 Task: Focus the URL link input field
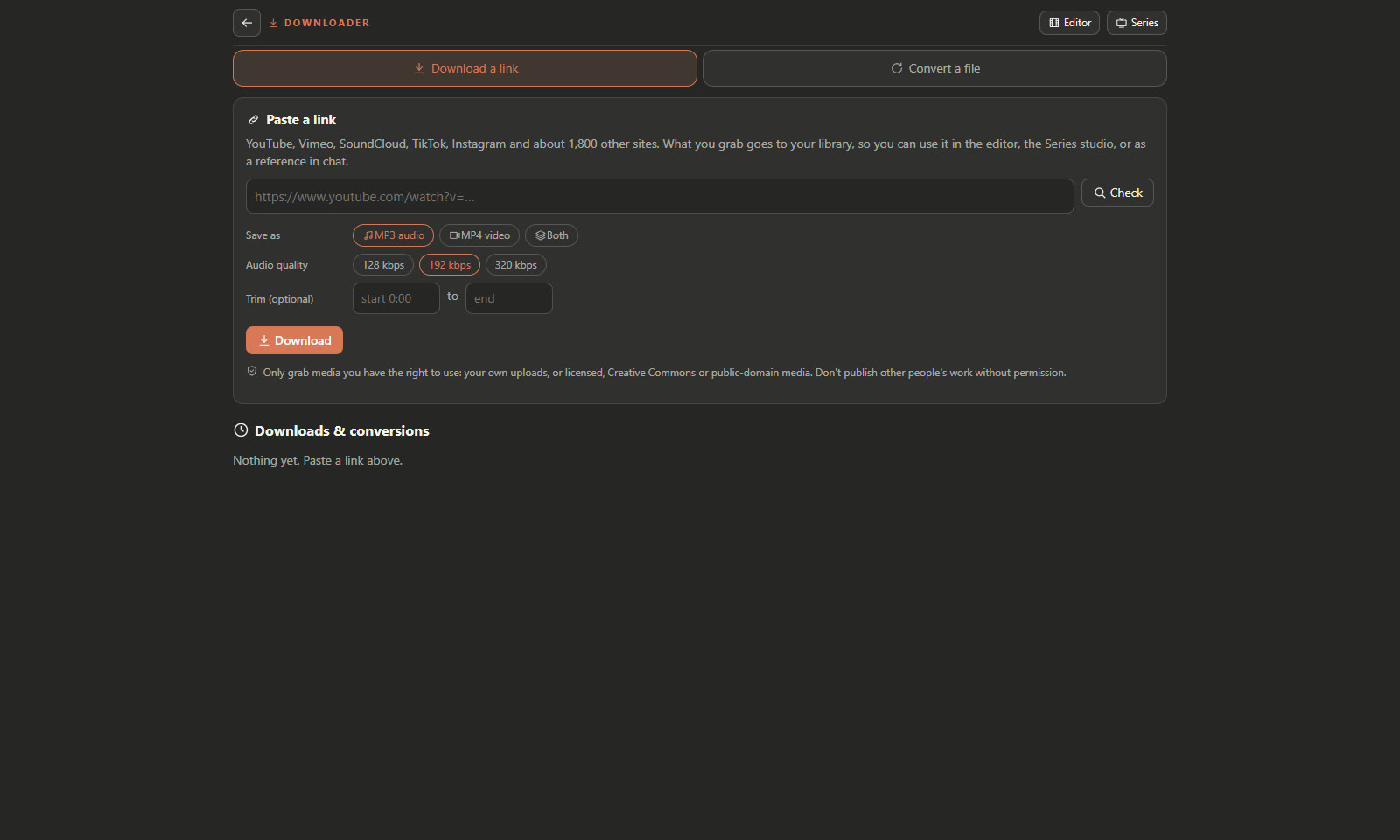pyautogui.click(x=660, y=196)
